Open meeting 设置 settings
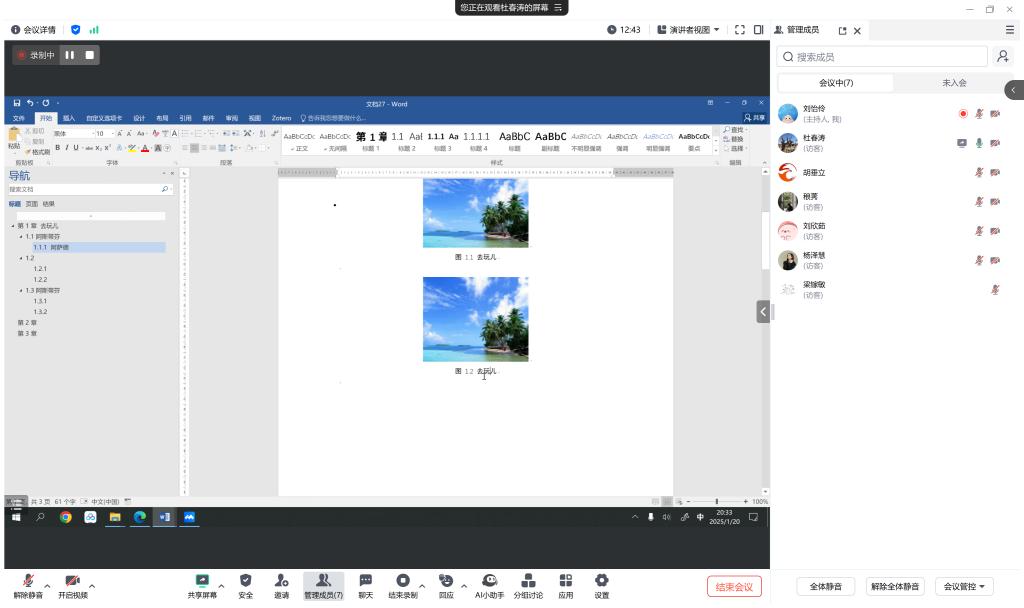 pyautogui.click(x=601, y=581)
